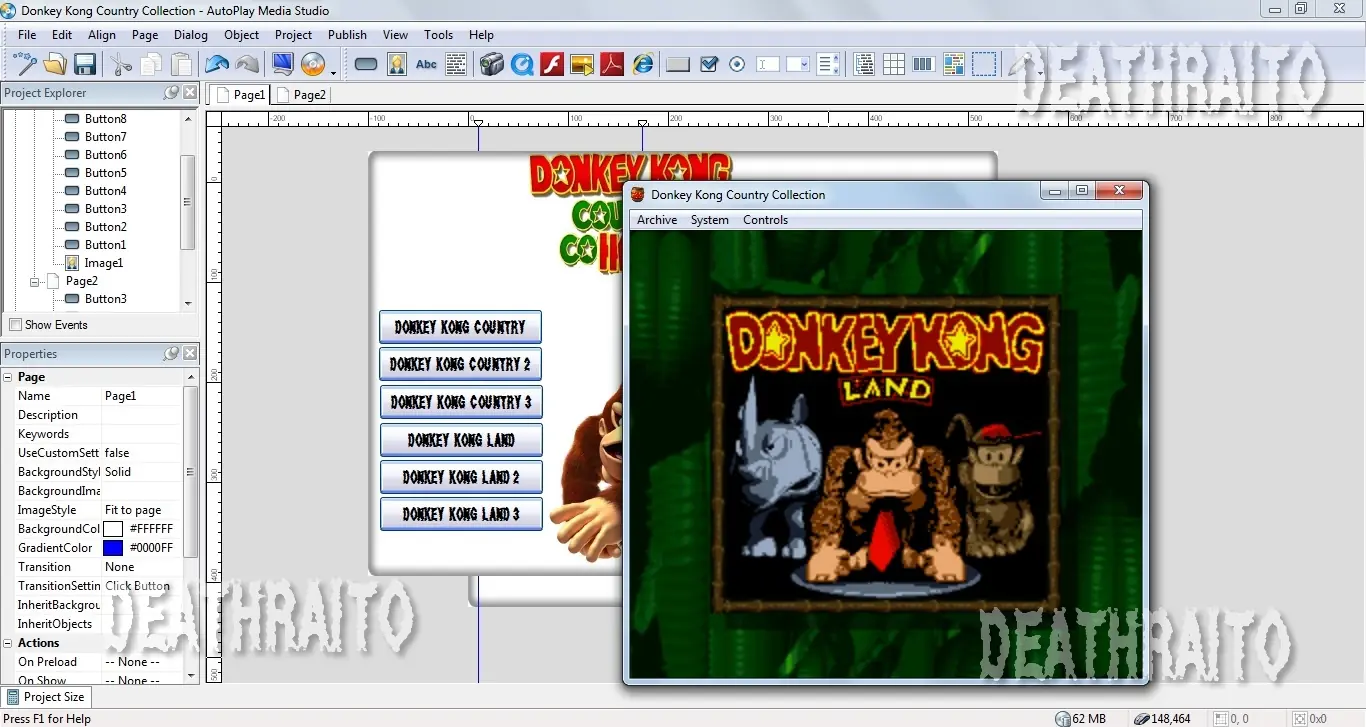Insert a CheckBox object from toolbar

709,65
